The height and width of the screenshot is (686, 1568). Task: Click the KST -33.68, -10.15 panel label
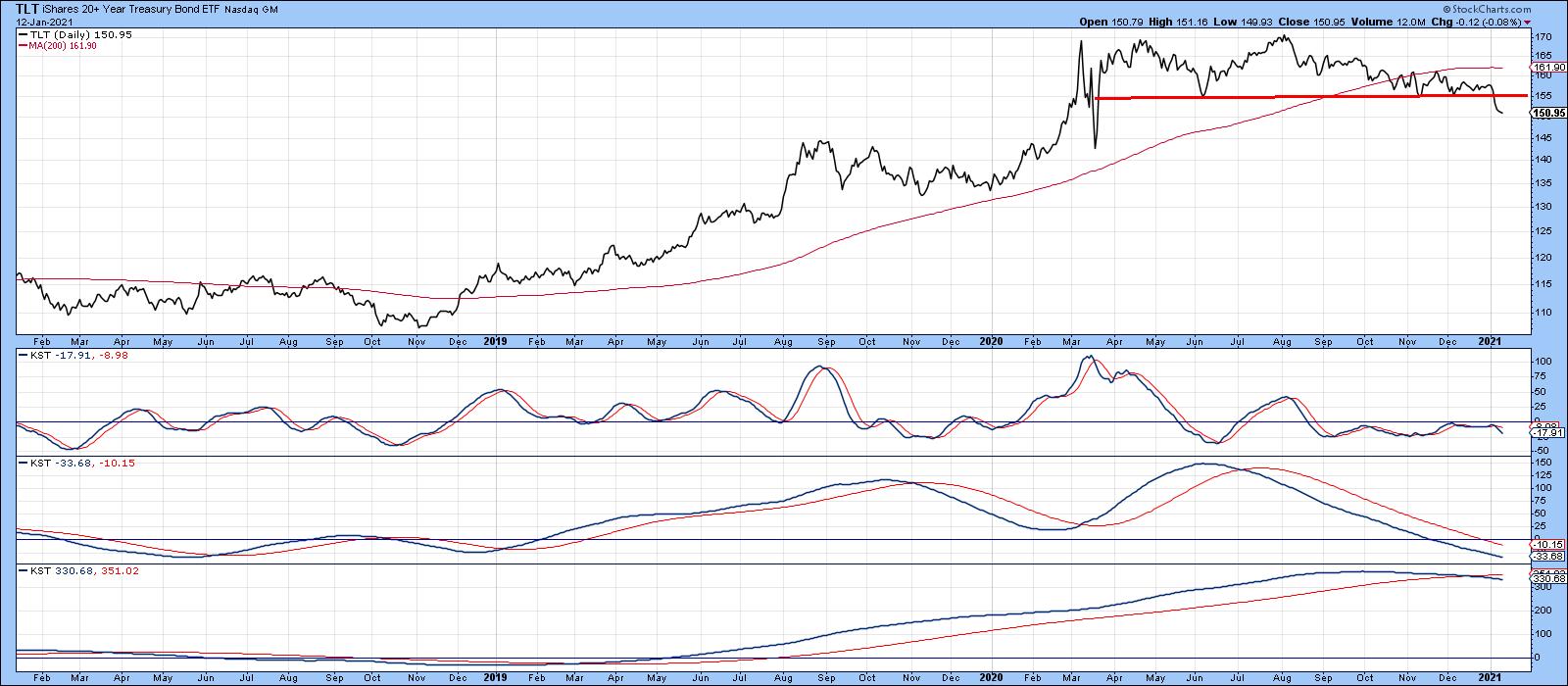pos(73,463)
